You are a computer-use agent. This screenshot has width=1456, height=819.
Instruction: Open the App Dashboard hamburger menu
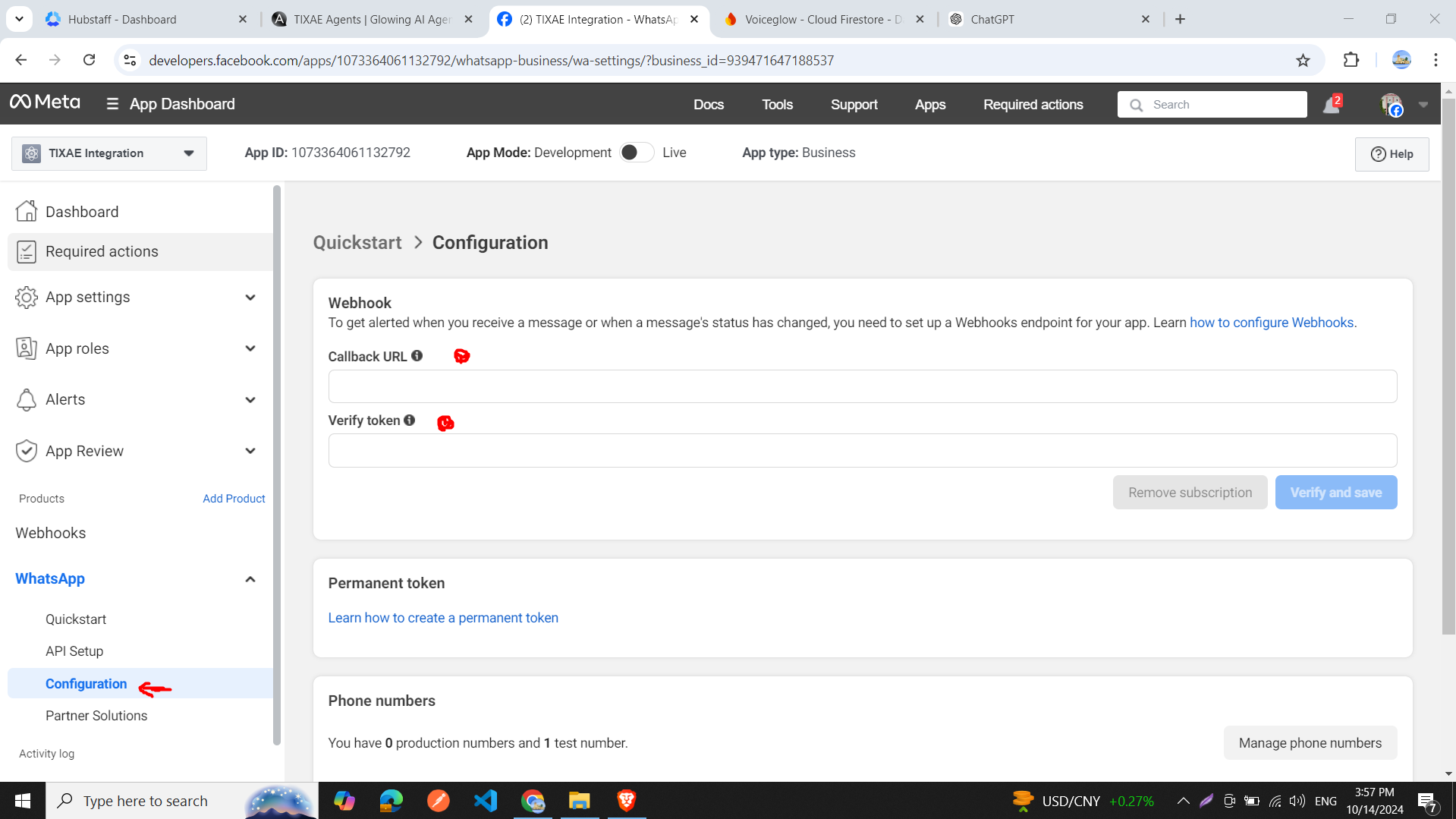[112, 104]
